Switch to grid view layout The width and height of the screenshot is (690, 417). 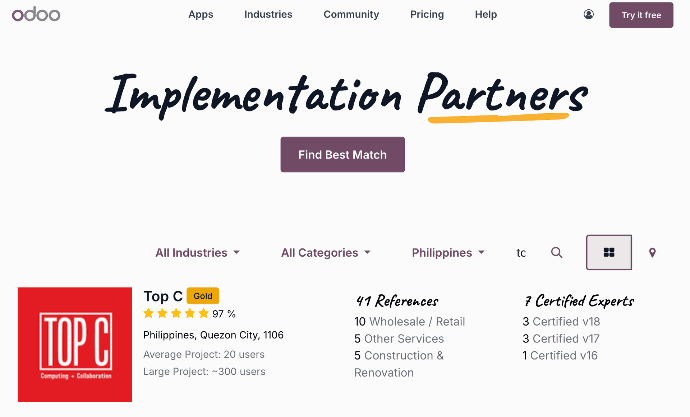click(609, 253)
